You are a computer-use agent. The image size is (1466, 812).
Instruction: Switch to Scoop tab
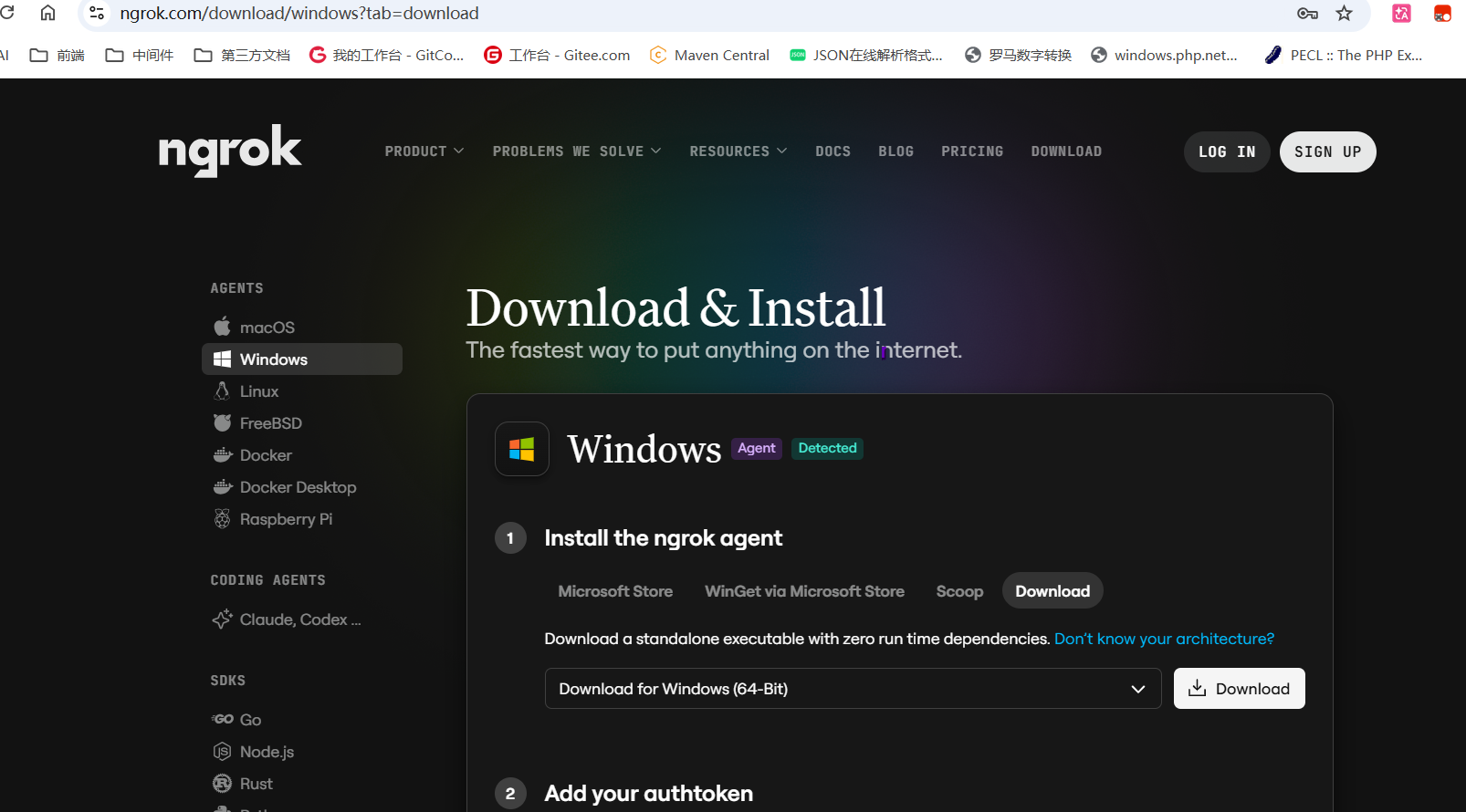point(959,591)
